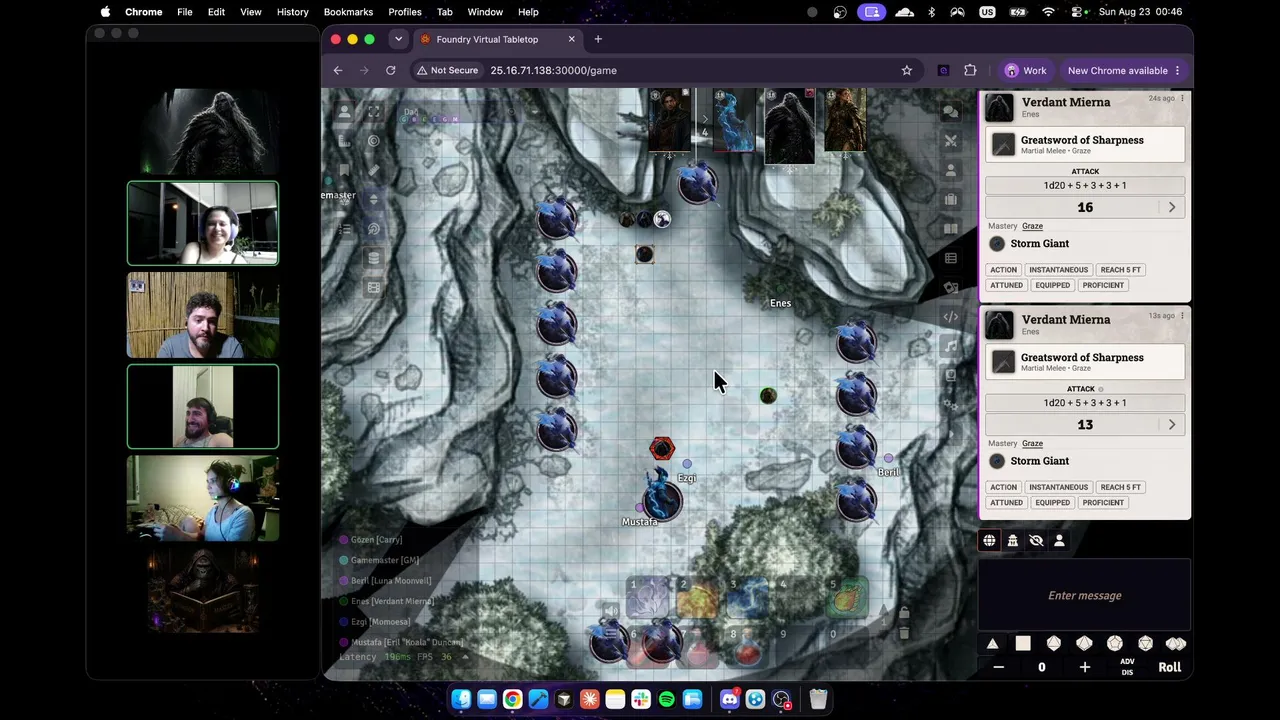Set roll mode to Blind GM Roll
This screenshot has width=1280, height=720.
coord(1036,541)
